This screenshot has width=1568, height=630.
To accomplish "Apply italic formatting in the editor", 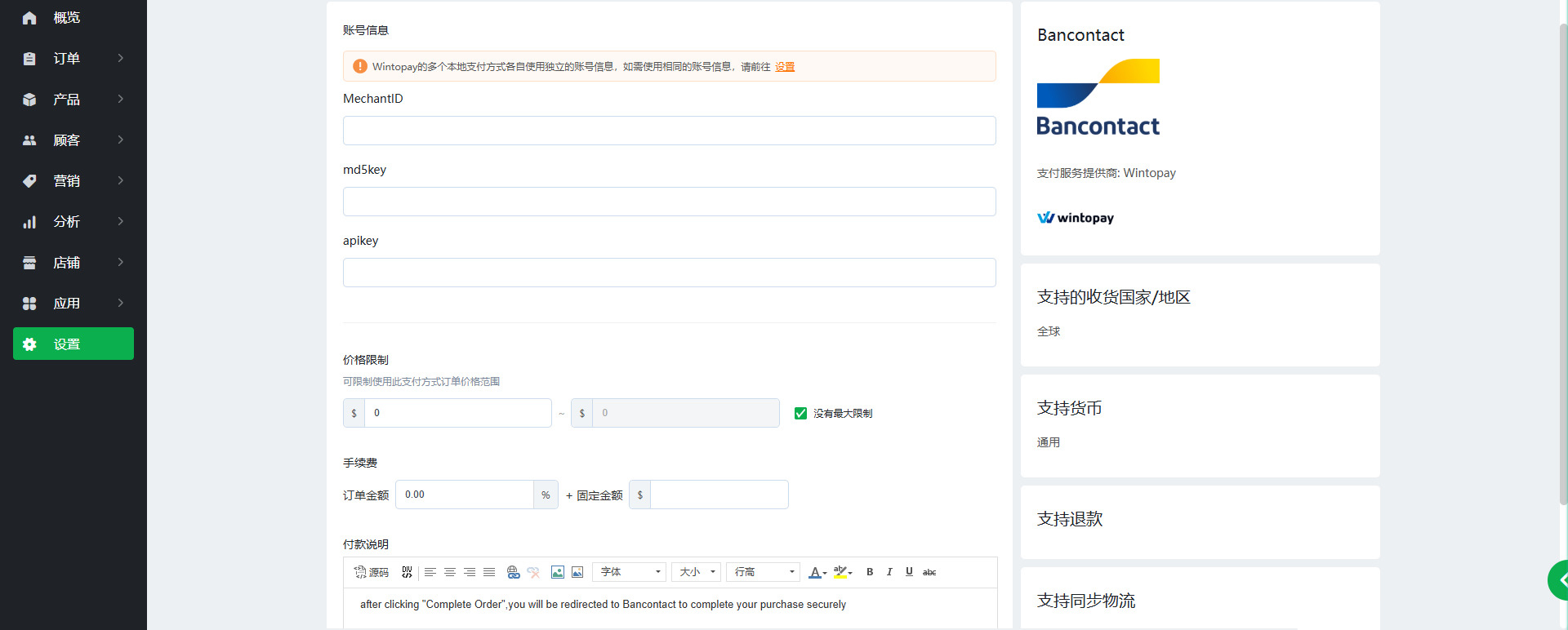I will [889, 572].
